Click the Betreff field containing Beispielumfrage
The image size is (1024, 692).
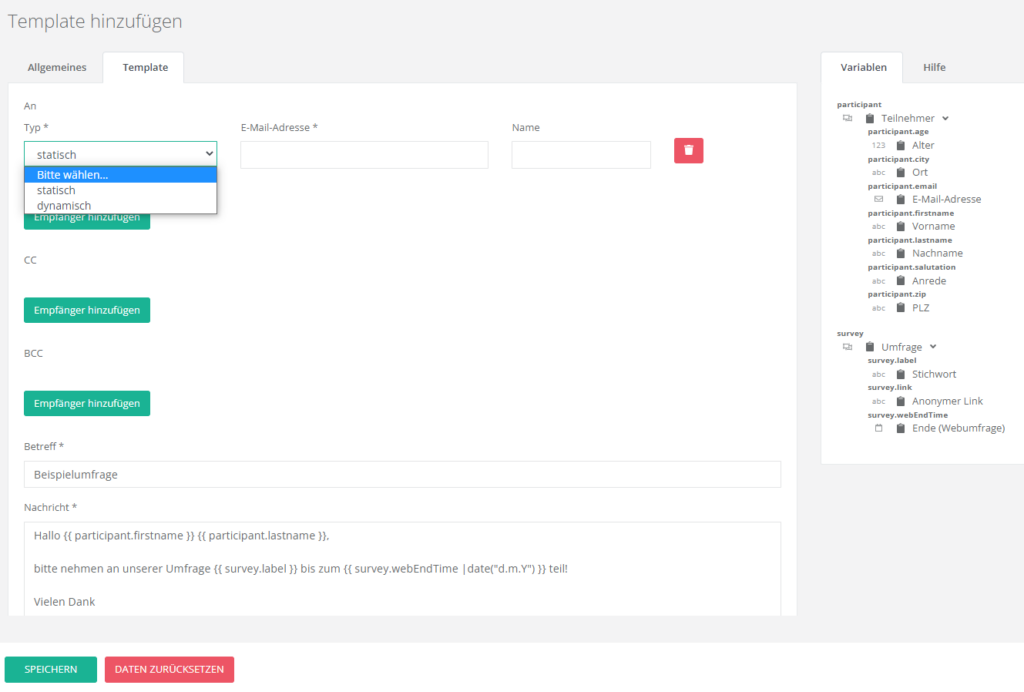[402, 475]
